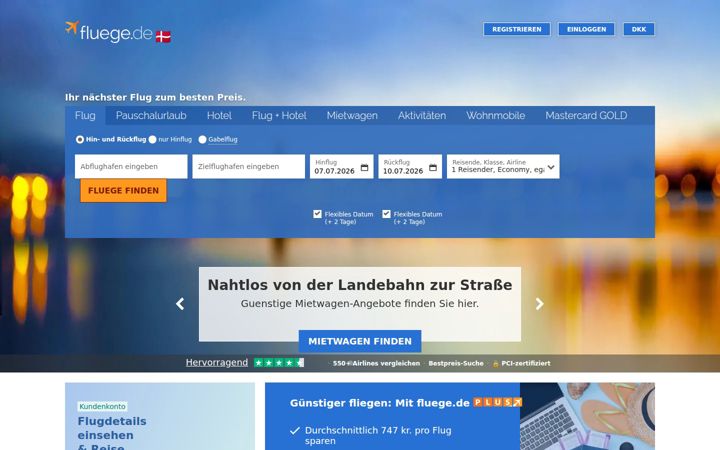The image size is (720, 450).
Task: Switch to the Hotel tab
Action: pyautogui.click(x=219, y=116)
